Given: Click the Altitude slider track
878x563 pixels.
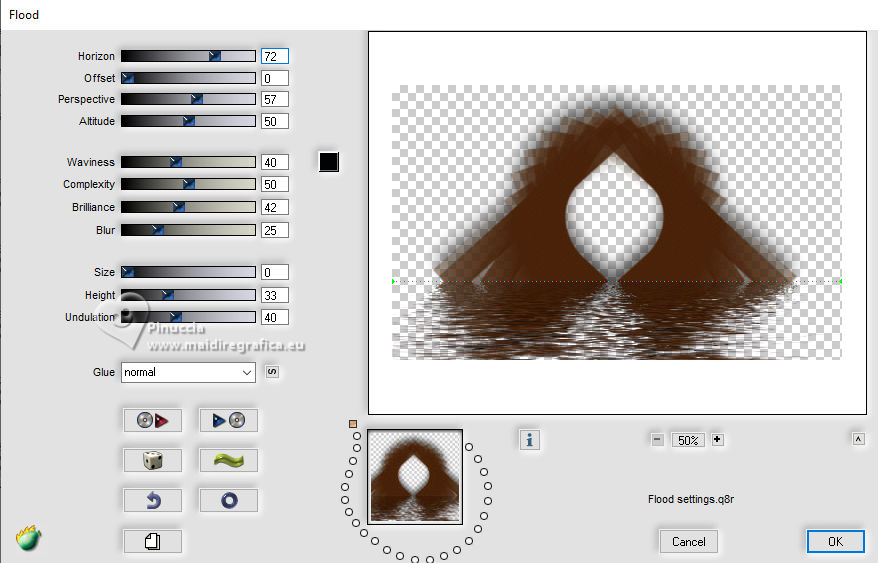Looking at the screenshot, I should [x=188, y=121].
